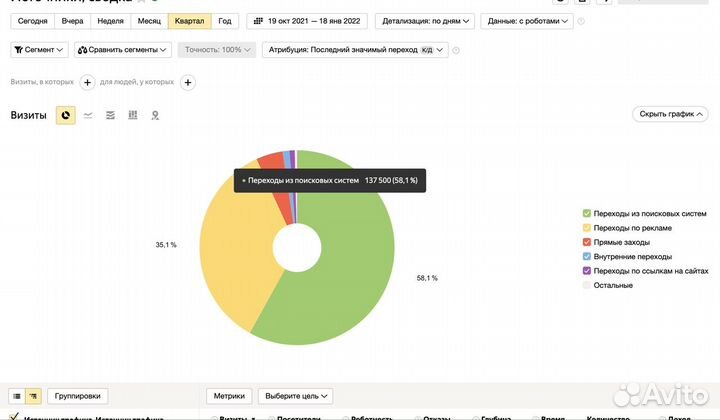This screenshot has width=720, height=420.
Task: Open the map view icon
Action: (x=155, y=115)
